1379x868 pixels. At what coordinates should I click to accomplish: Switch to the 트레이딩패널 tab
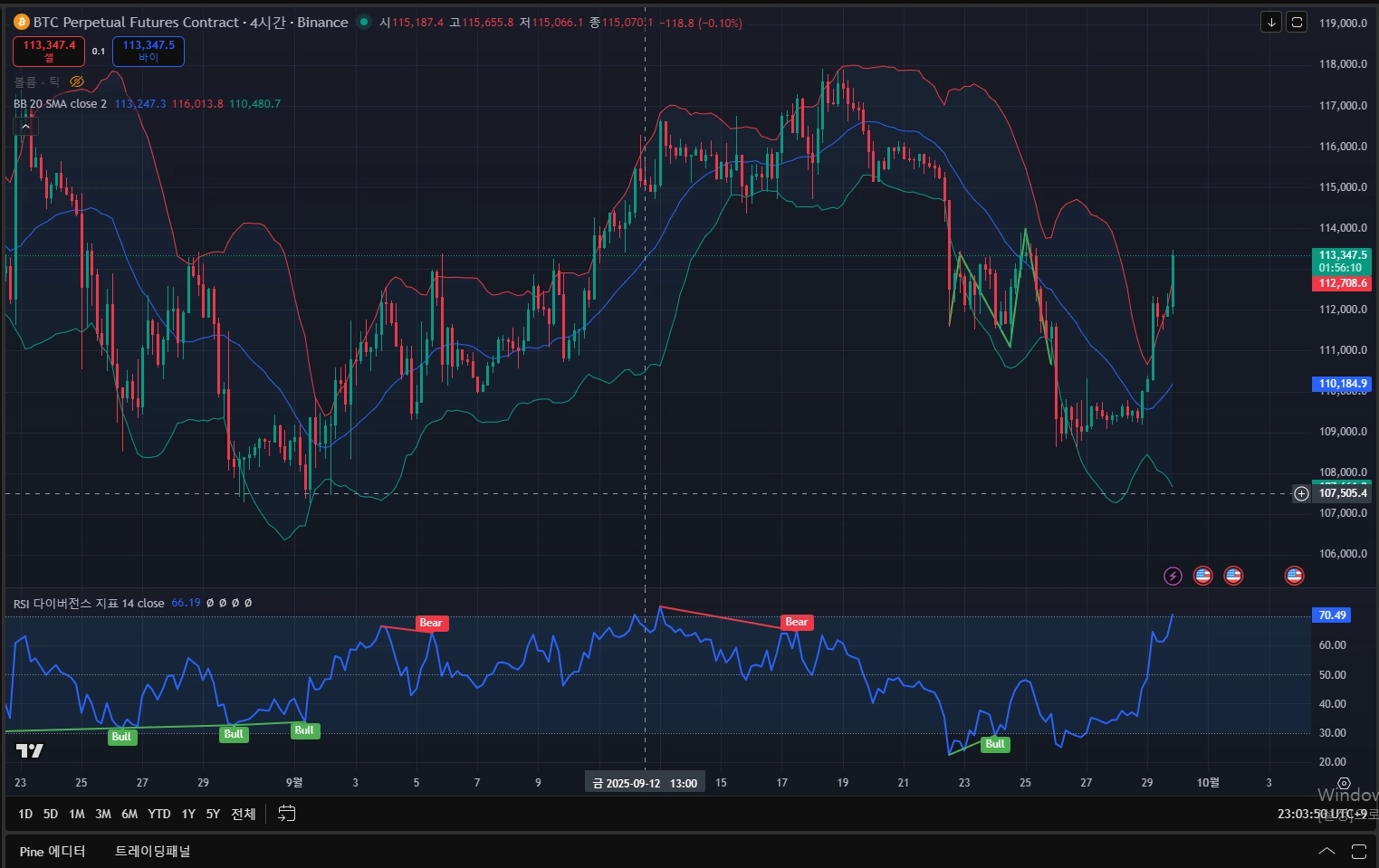[152, 851]
